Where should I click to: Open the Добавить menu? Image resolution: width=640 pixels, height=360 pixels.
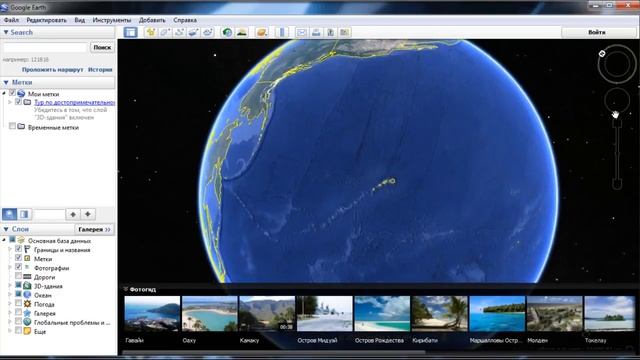point(152,20)
